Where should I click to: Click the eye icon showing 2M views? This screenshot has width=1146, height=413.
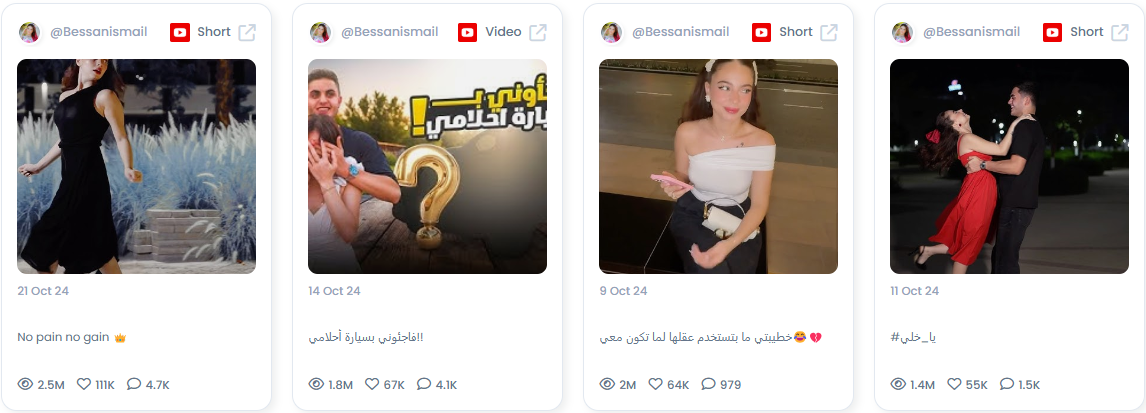(x=607, y=384)
